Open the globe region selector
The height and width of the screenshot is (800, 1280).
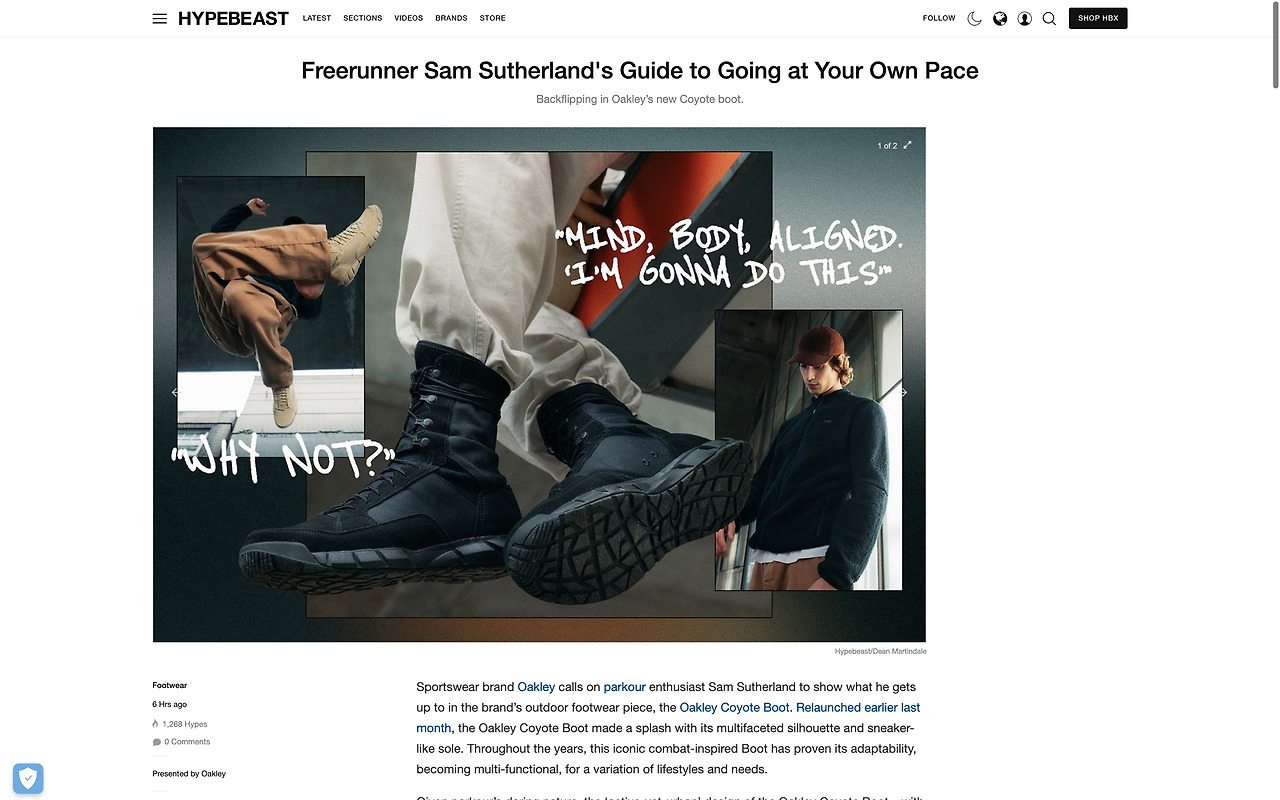tap(1000, 18)
